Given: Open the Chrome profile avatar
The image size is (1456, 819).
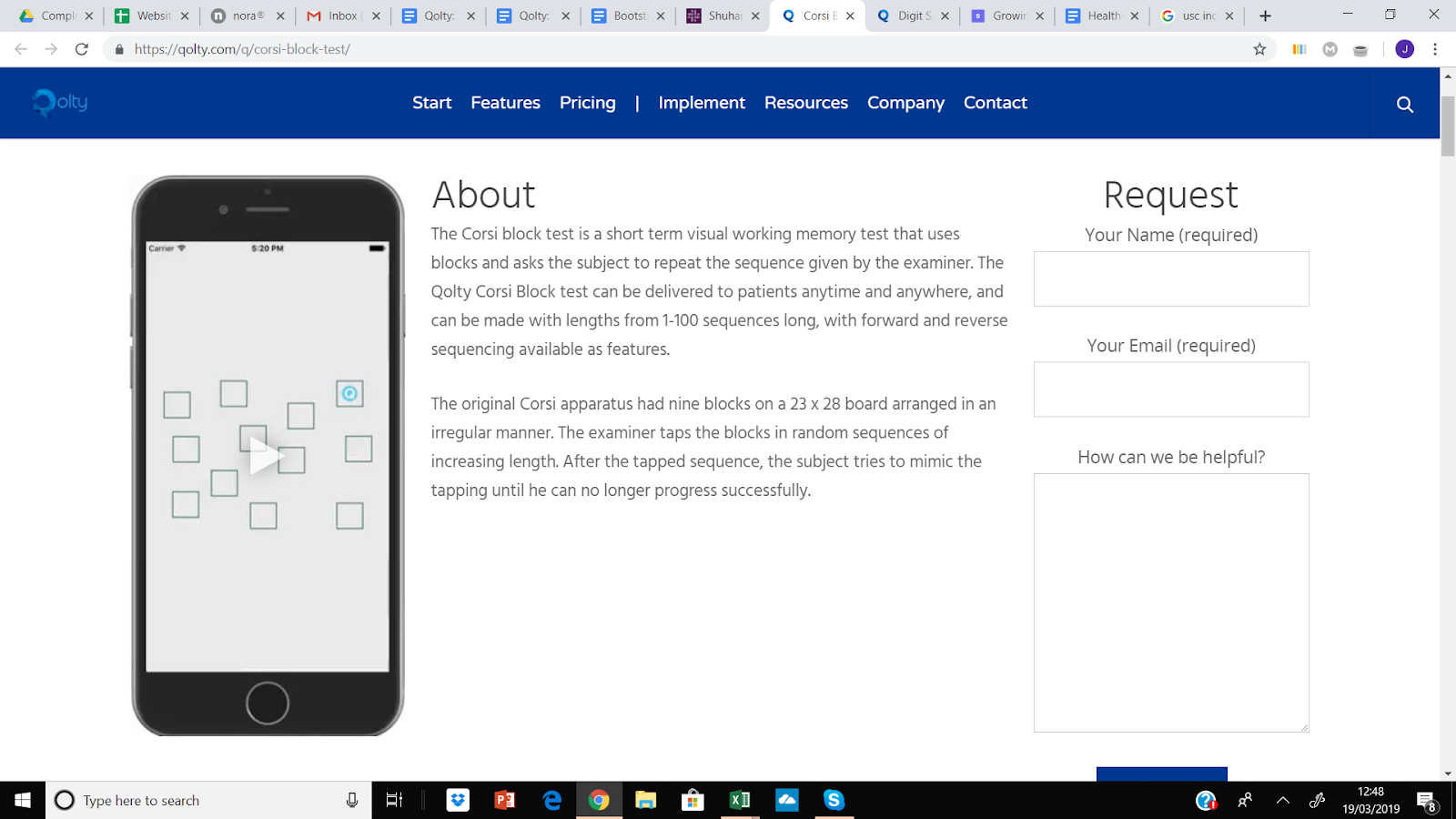Looking at the screenshot, I should [x=1405, y=49].
